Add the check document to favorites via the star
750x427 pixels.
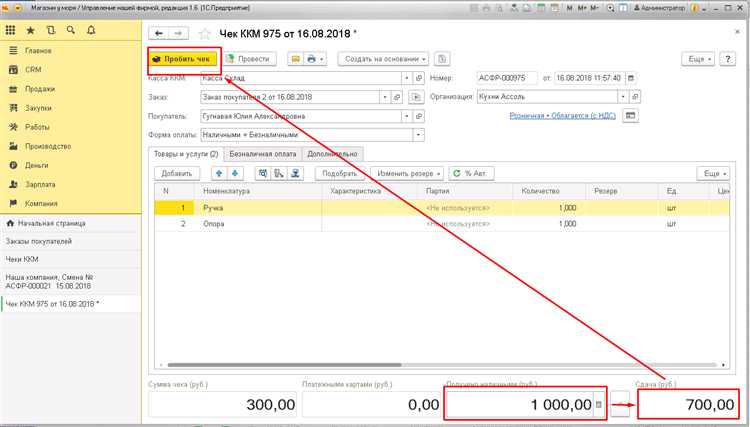click(205, 33)
